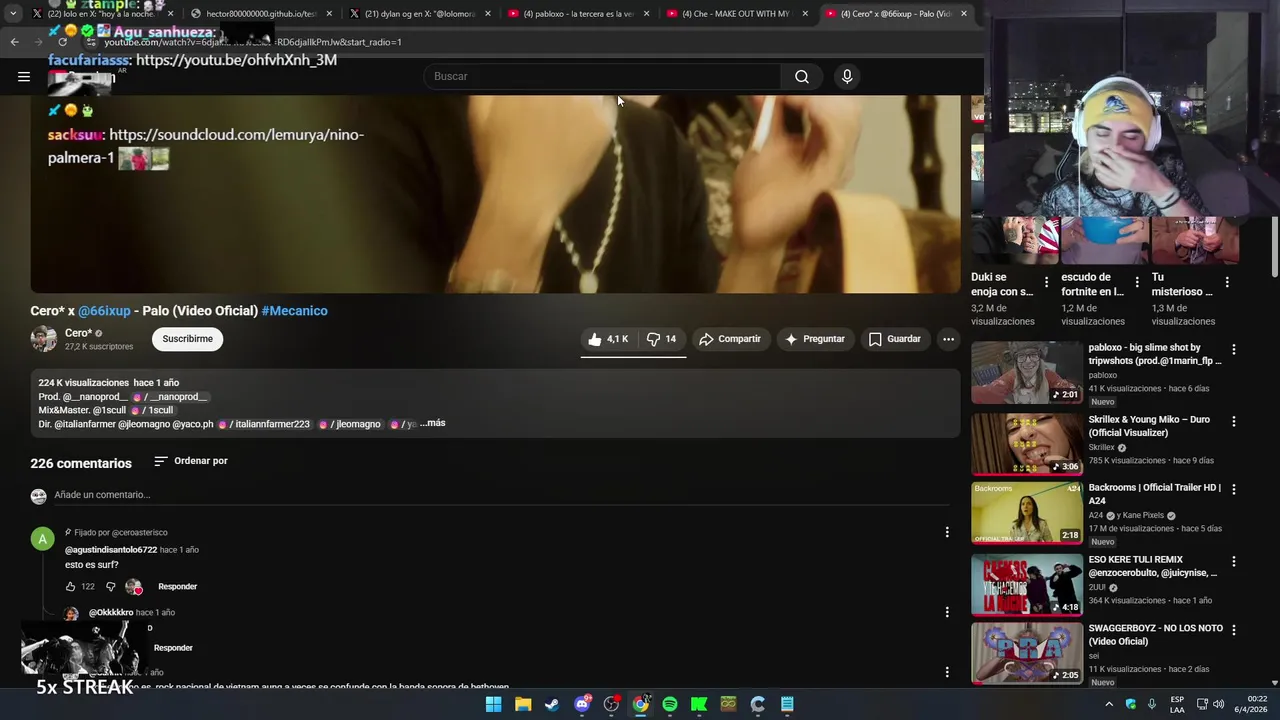Click the search magnifier button
1280x720 pixels.
point(802,77)
